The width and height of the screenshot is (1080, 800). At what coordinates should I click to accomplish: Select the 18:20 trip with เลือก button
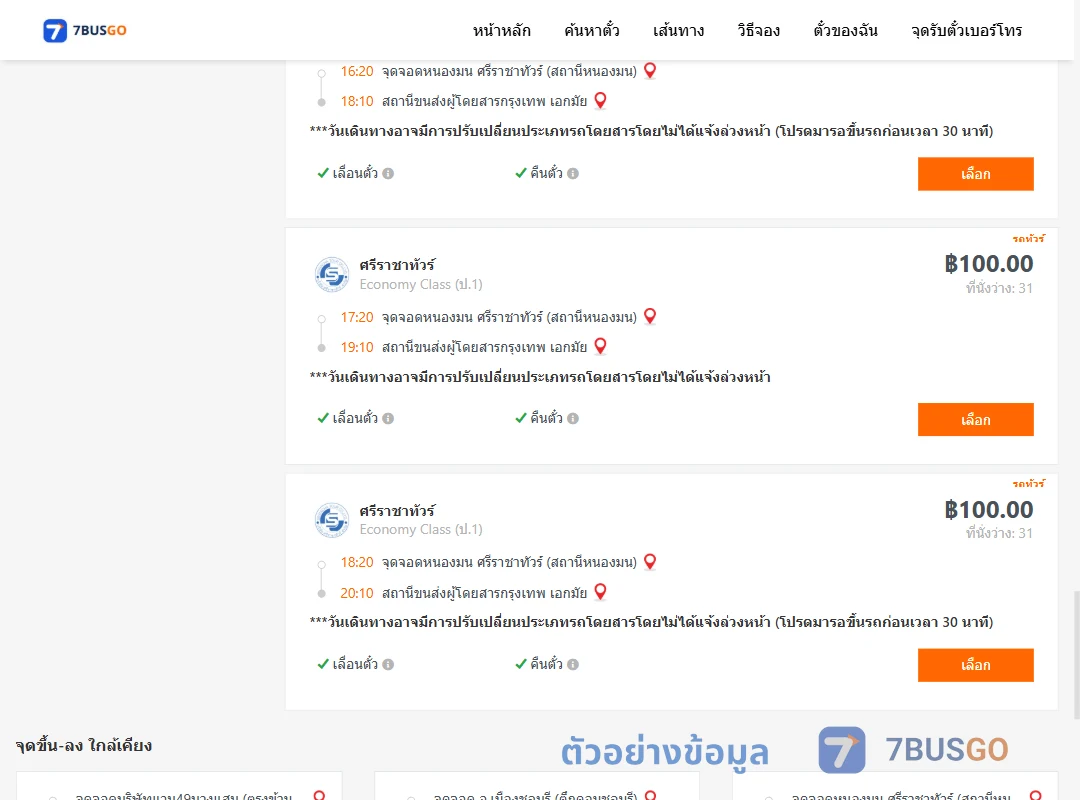(975, 665)
